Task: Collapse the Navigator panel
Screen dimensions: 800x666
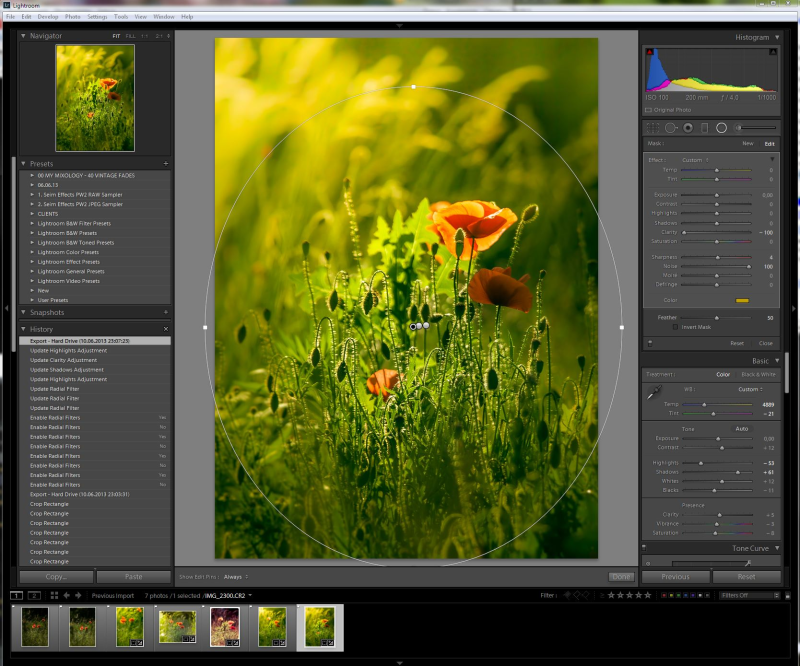Action: [25, 36]
